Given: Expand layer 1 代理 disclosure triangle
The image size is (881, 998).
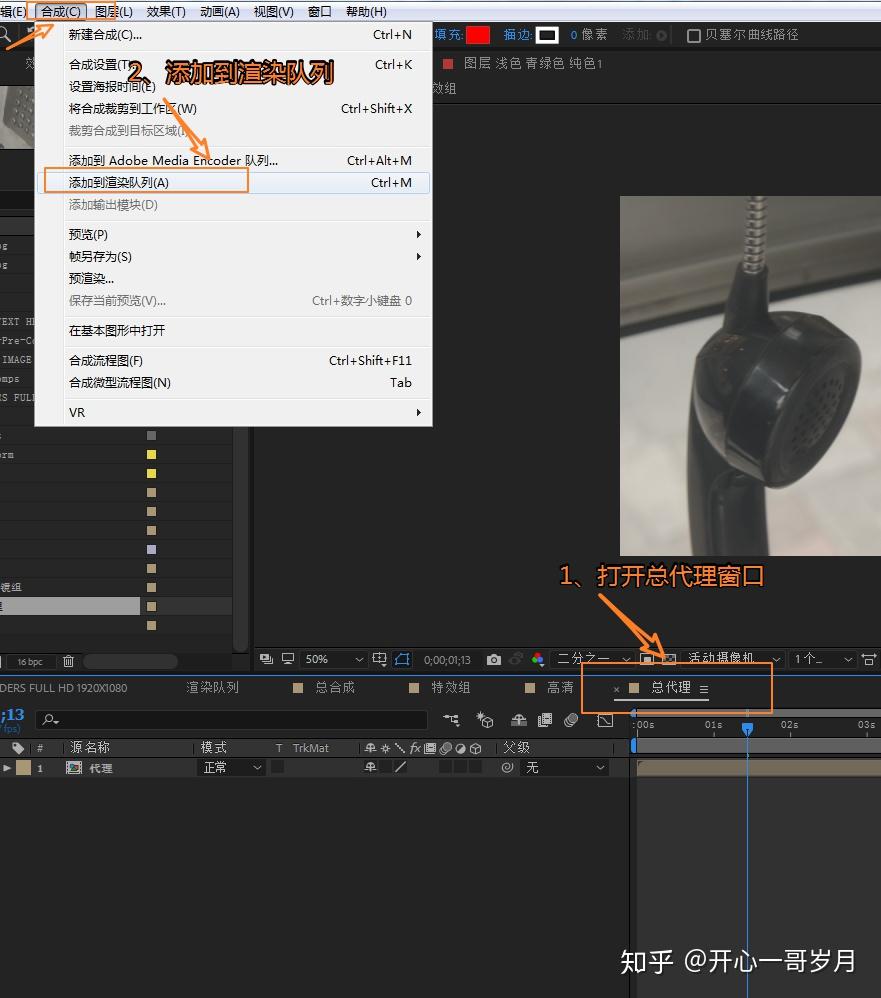Looking at the screenshot, I should tap(6, 768).
